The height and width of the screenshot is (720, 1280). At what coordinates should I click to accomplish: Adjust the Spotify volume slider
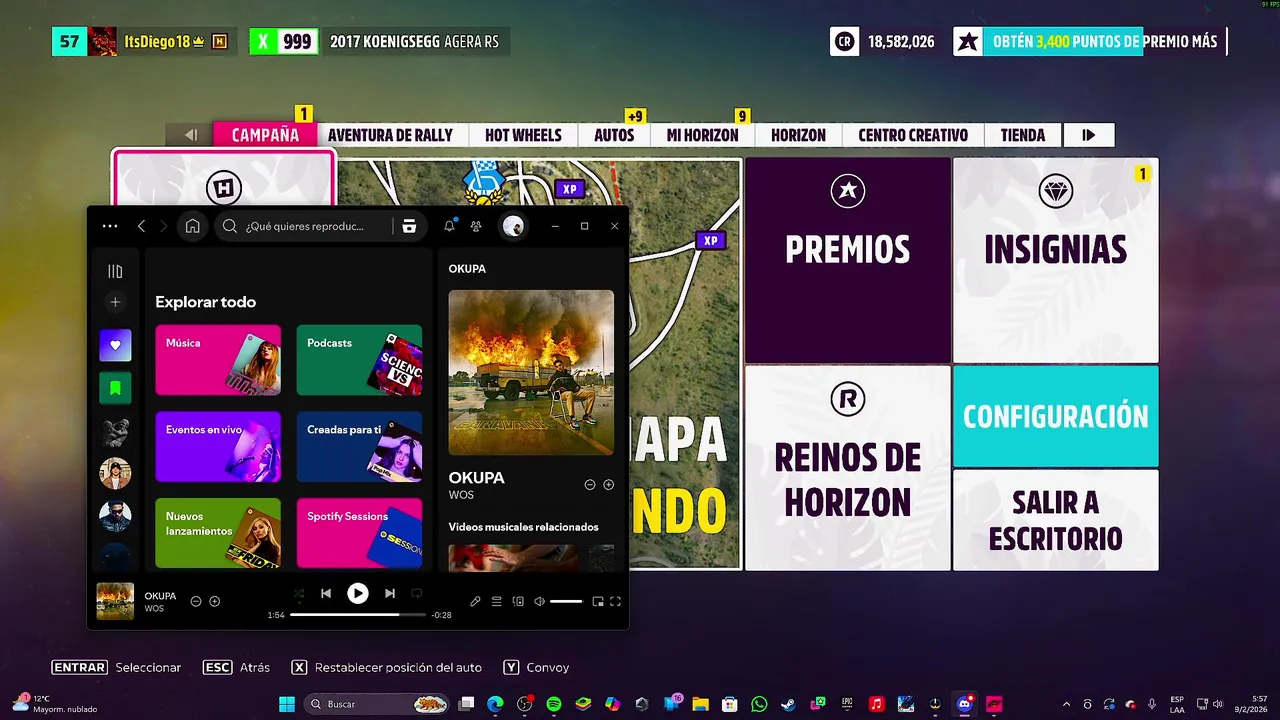coord(566,601)
